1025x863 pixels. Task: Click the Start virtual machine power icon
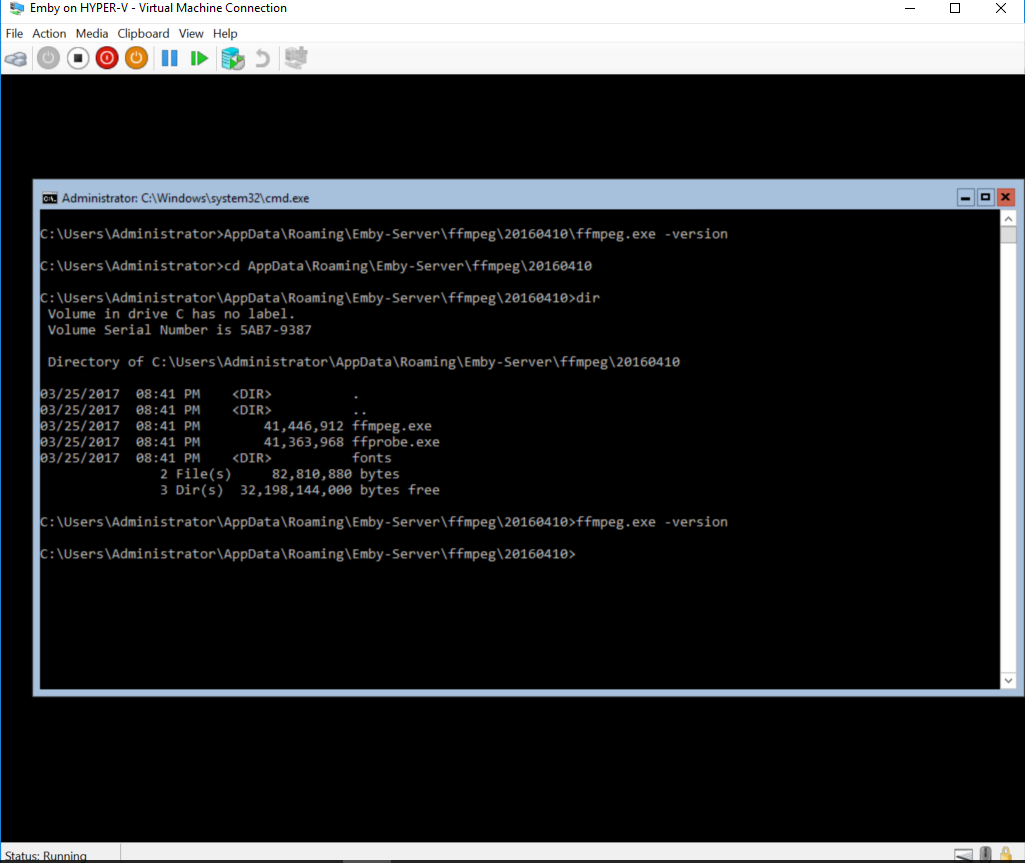click(48, 58)
